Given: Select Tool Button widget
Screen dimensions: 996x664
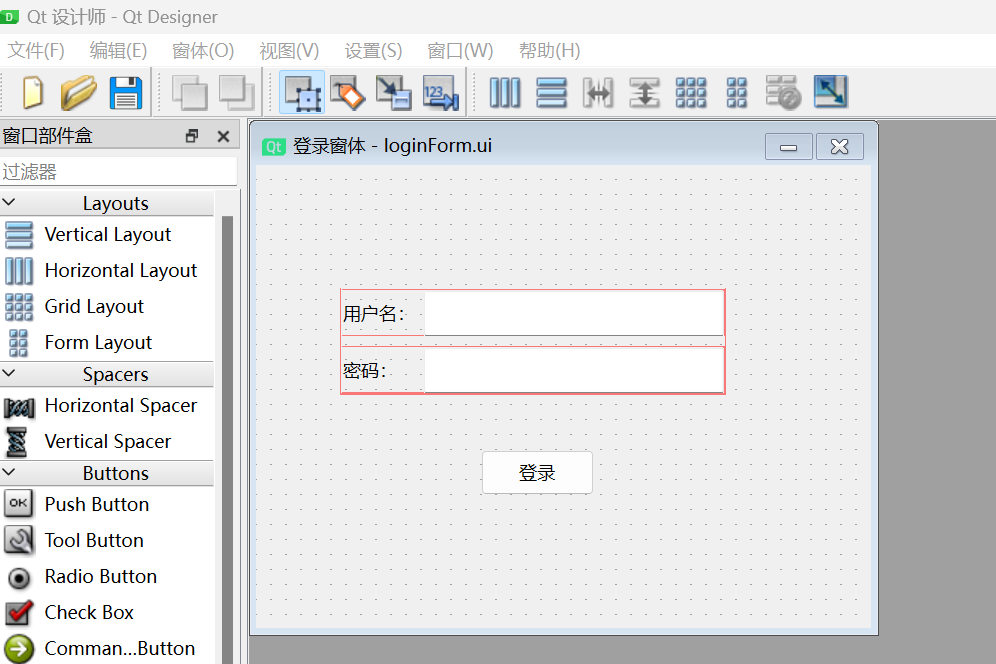Looking at the screenshot, I should pyautogui.click(x=107, y=541).
